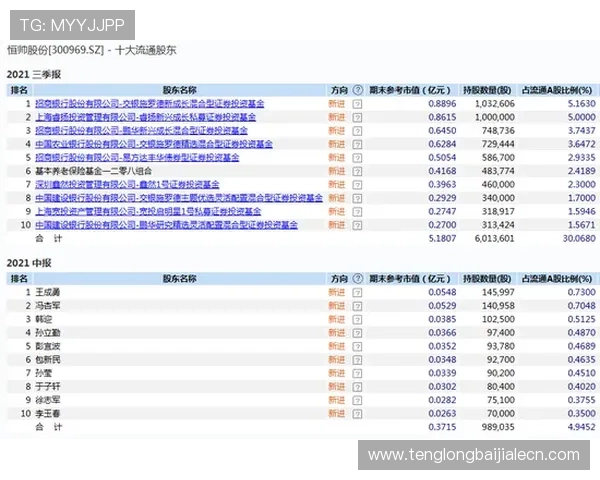Select the market value cell 0.0548
The width and height of the screenshot is (600, 480).
tap(442, 292)
